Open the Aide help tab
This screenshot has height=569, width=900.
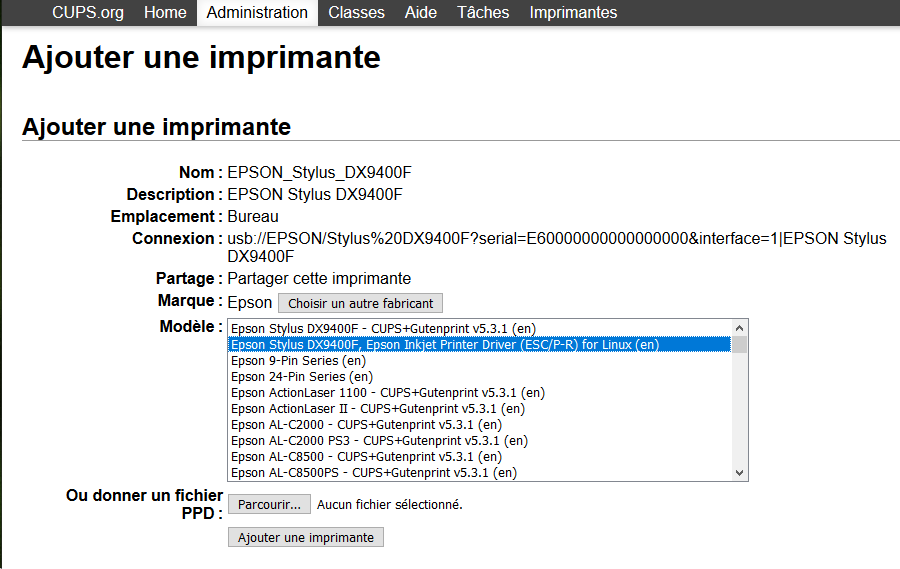point(421,13)
